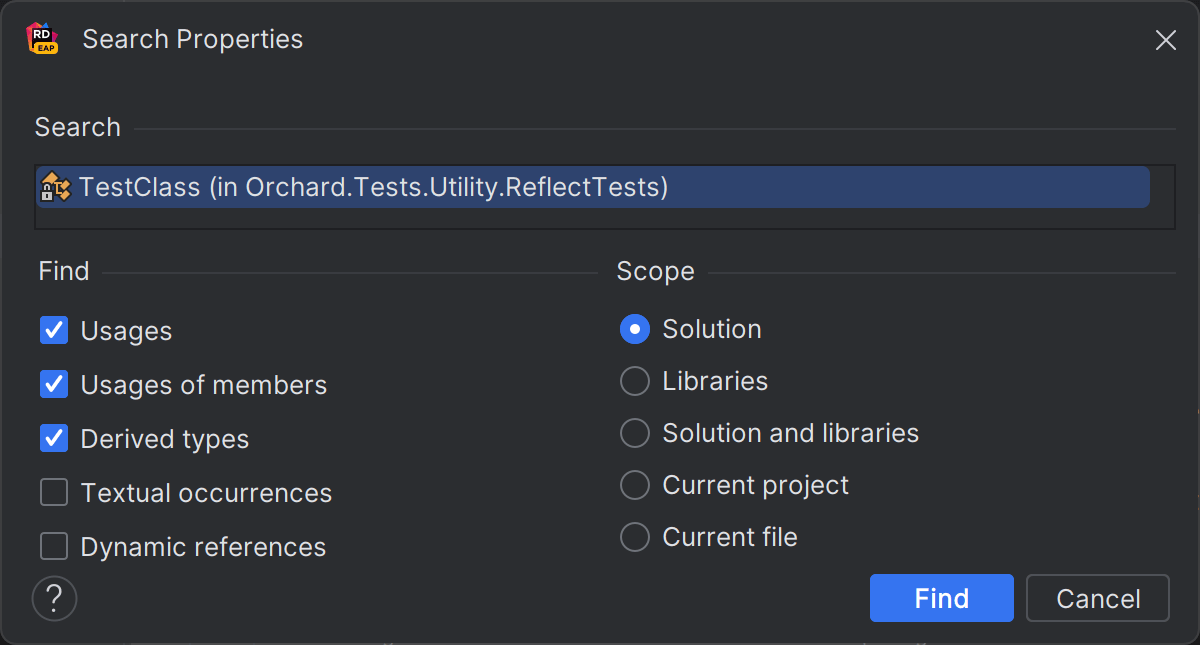The height and width of the screenshot is (645, 1200).
Task: Check the Dynamic references box
Action: (x=54, y=546)
